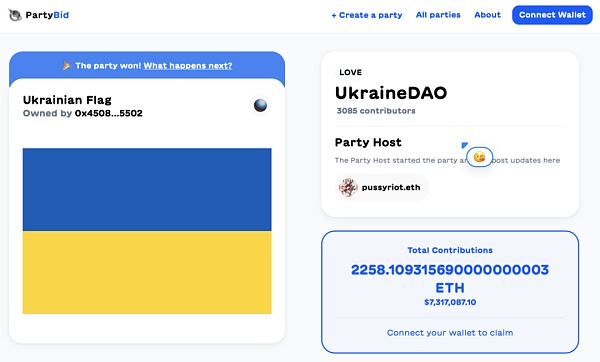Click owner address 0x4508...5502

point(109,113)
